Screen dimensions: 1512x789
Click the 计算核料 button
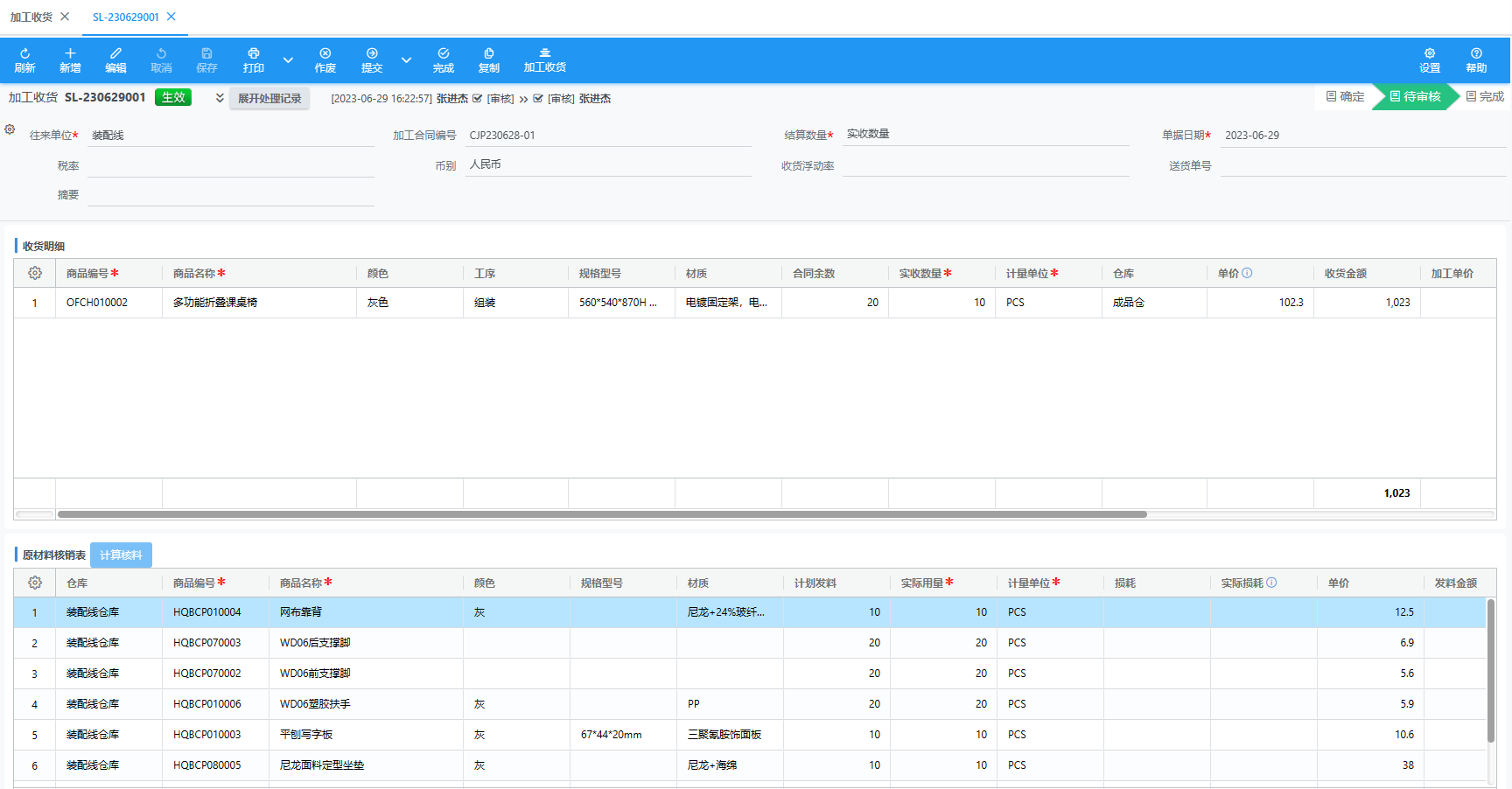[x=121, y=555]
